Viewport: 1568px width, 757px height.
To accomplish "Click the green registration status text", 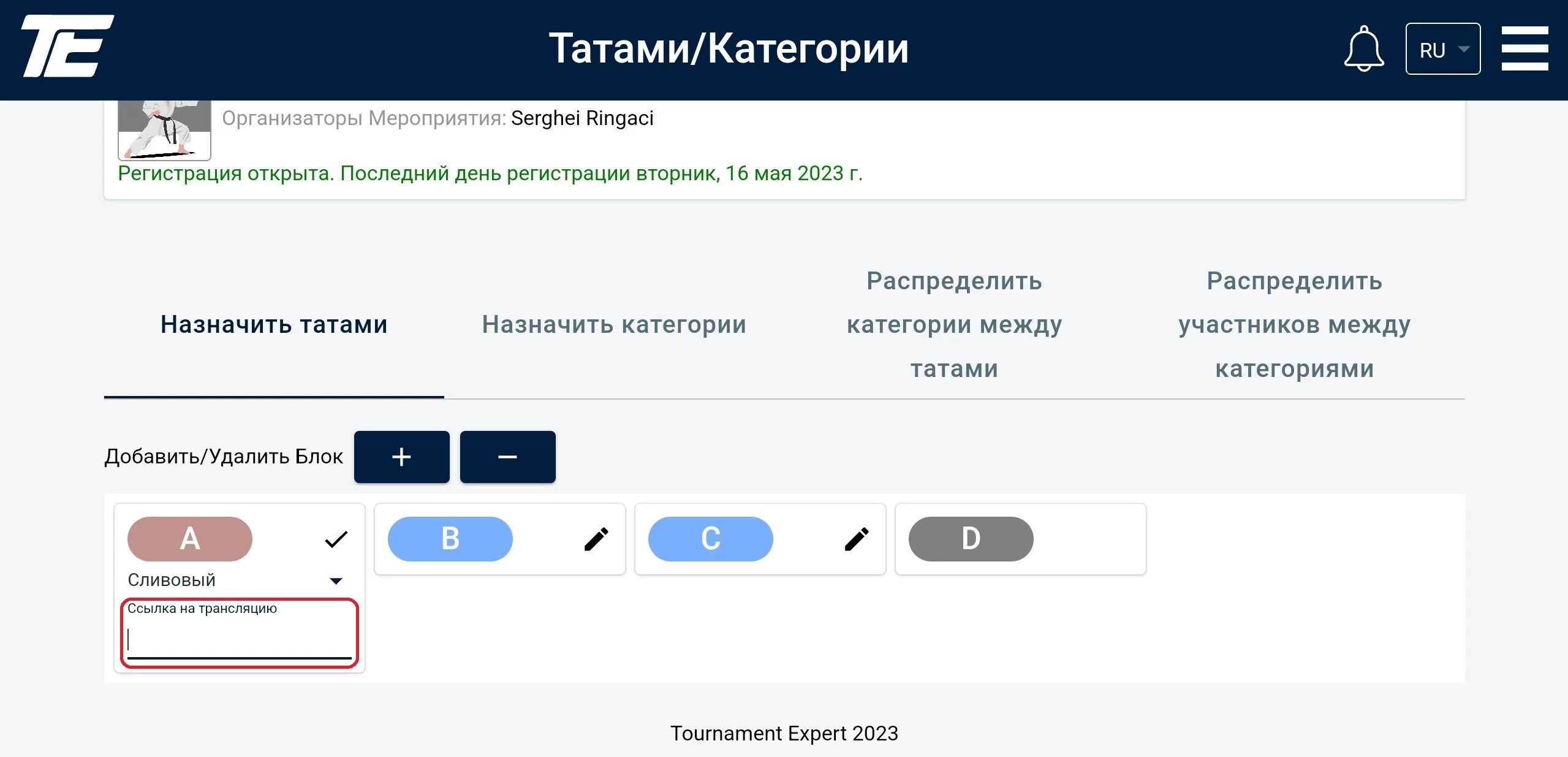I will (490, 173).
